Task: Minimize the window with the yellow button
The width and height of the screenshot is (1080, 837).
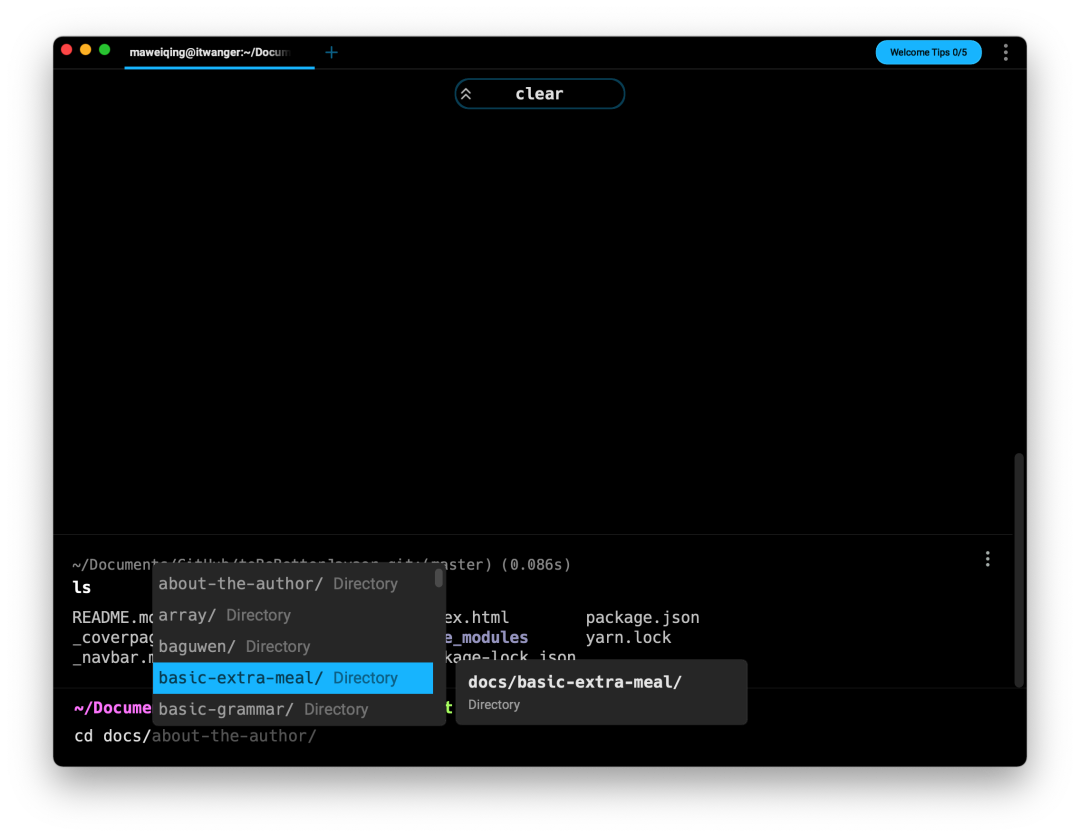Action: [x=85, y=50]
